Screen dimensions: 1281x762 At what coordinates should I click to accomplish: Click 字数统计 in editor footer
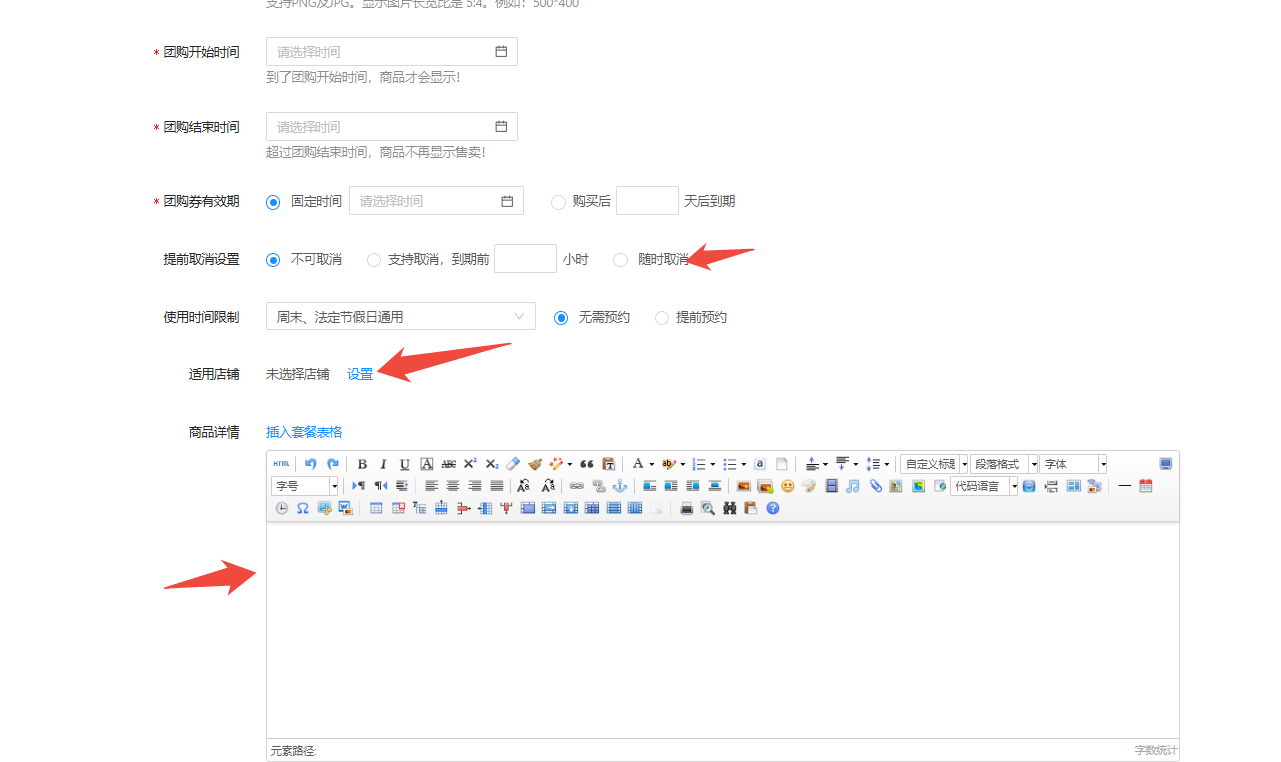tap(1155, 750)
